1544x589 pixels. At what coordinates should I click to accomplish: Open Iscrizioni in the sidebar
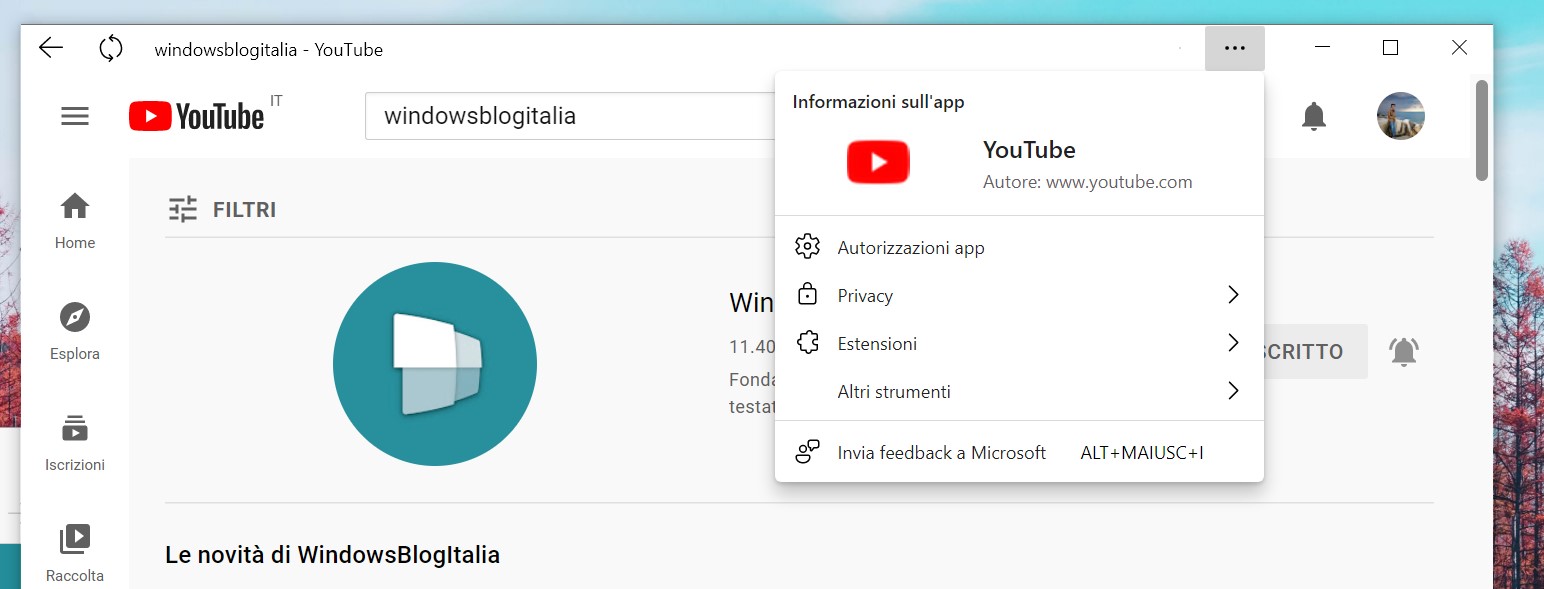pos(75,443)
